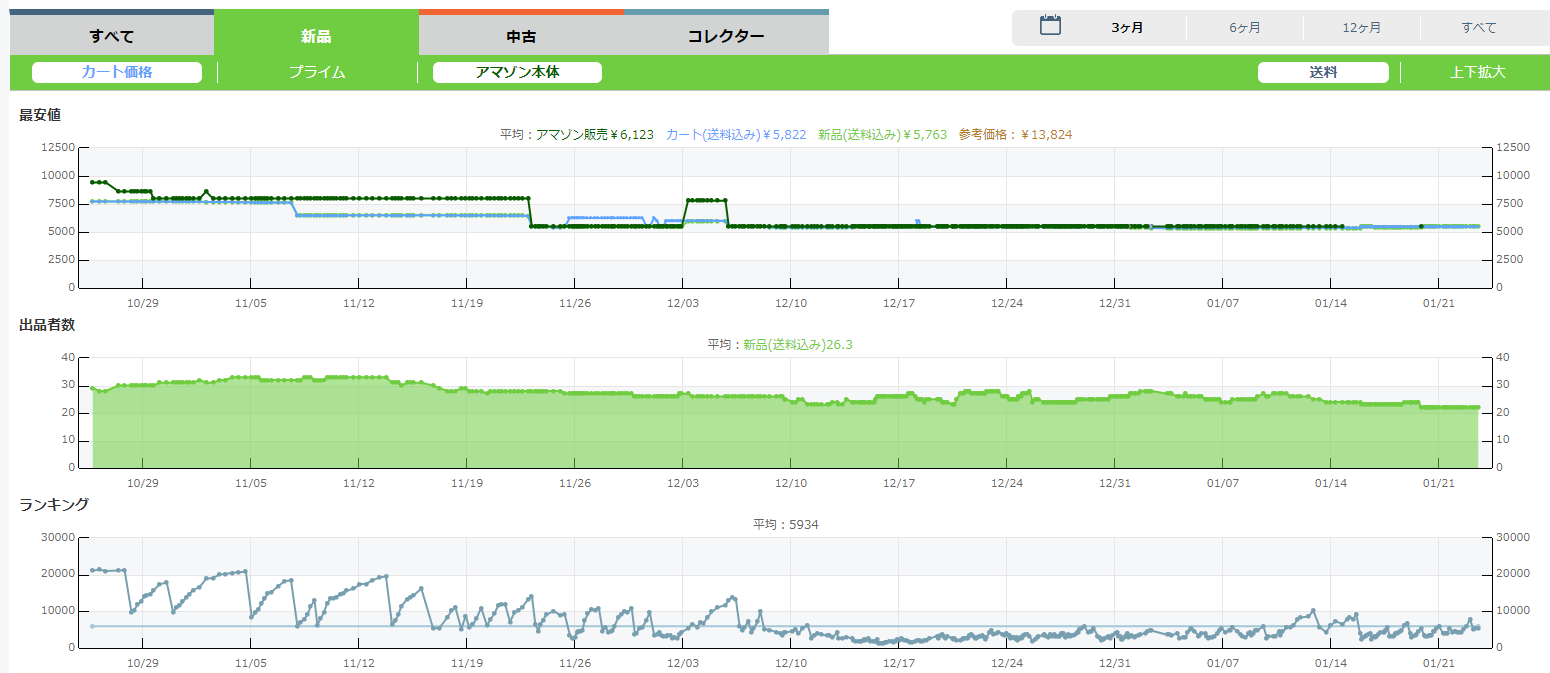Set chart period to 6ヶ月

tap(1245, 28)
